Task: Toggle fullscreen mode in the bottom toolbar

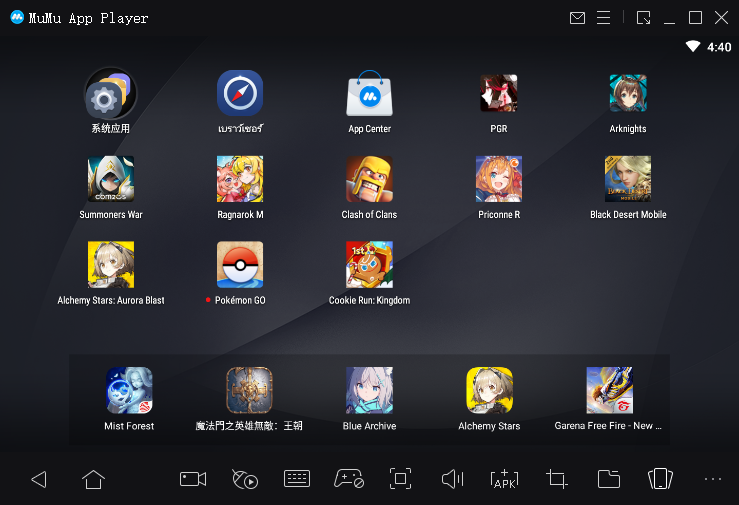Action: click(x=400, y=479)
